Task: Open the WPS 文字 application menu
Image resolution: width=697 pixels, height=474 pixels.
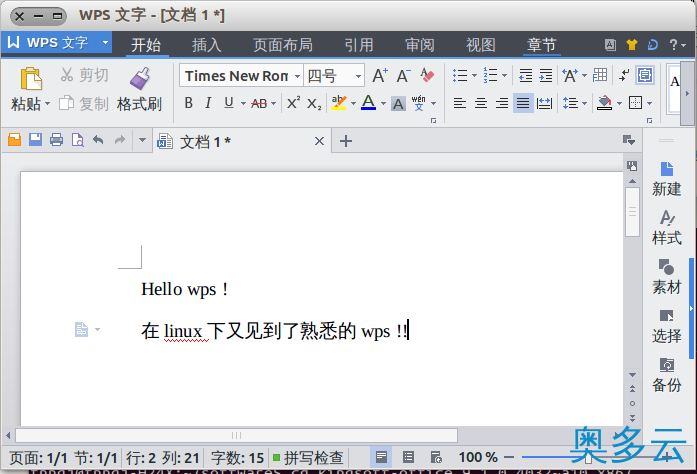Action: 56,43
